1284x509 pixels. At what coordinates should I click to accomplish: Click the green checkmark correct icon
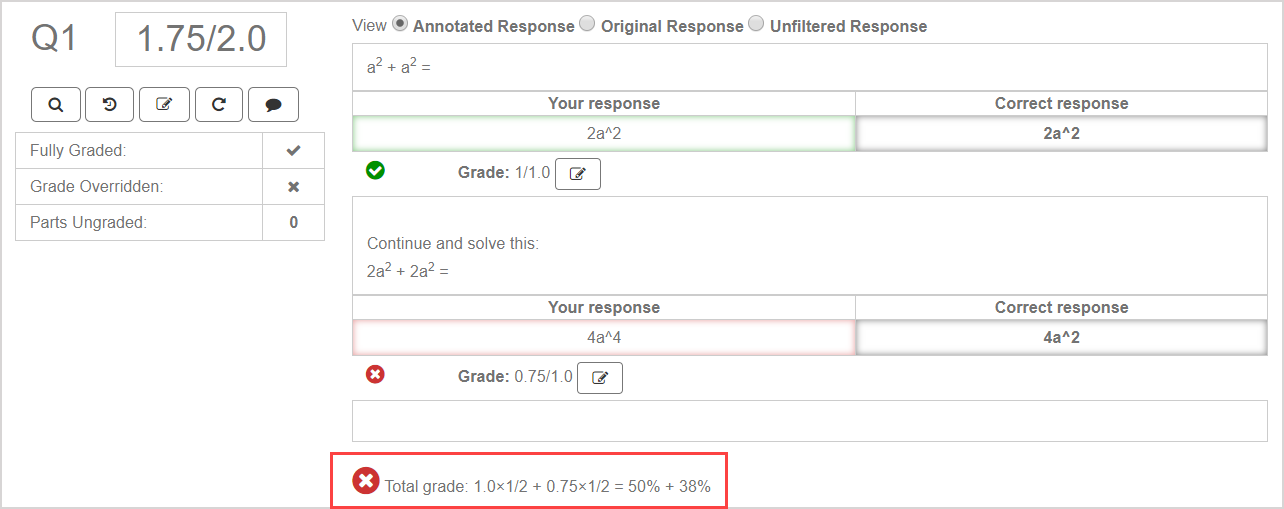click(375, 171)
